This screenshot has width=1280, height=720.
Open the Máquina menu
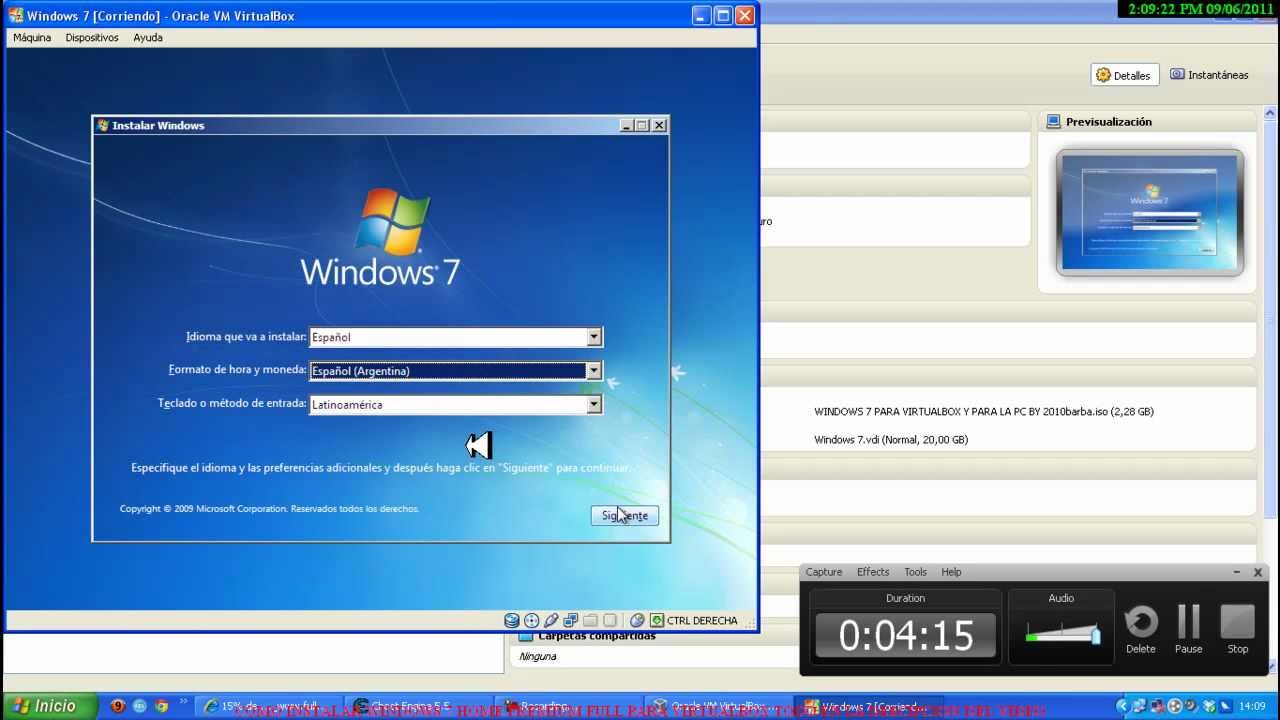point(32,37)
